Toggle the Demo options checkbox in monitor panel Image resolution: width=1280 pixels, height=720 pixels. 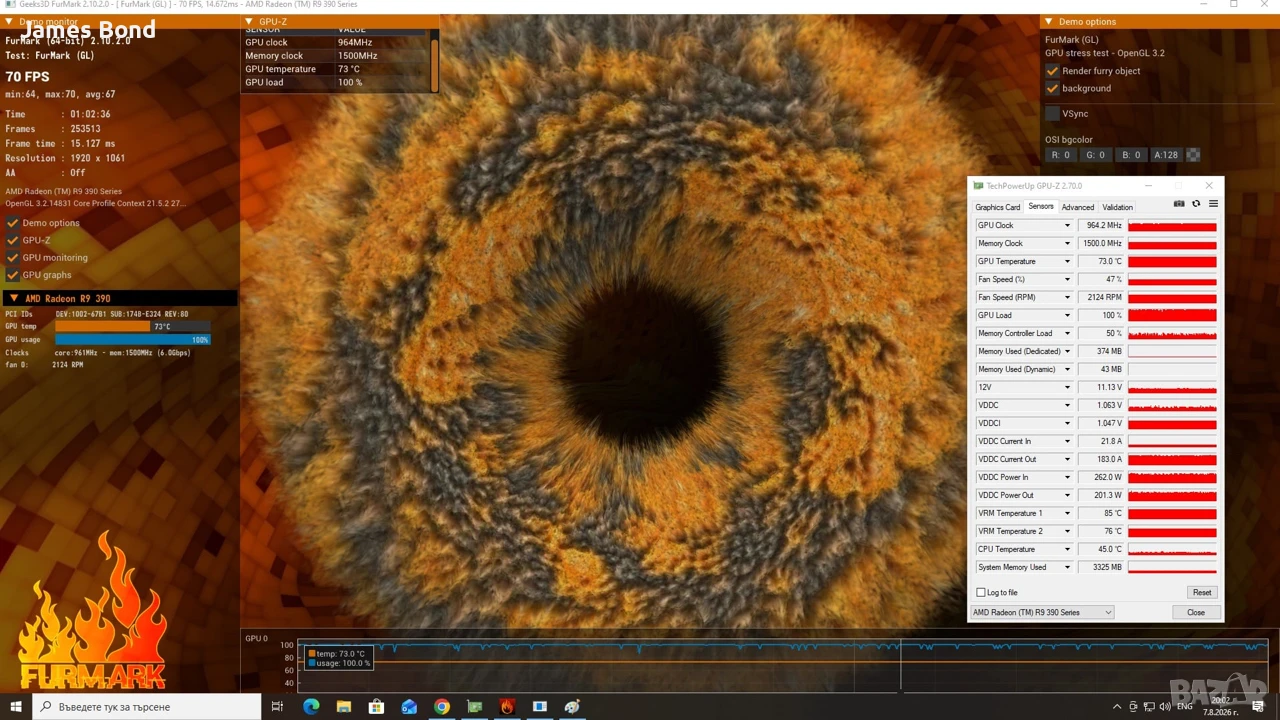tap(13, 223)
